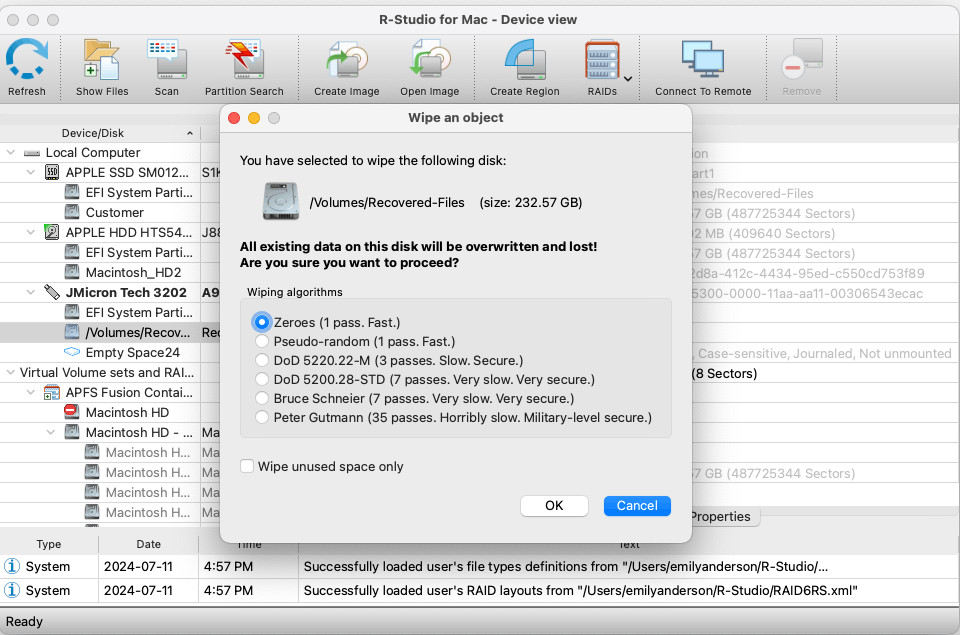
Task: Open the RAIDs dropdown arrow
Action: coord(628,79)
